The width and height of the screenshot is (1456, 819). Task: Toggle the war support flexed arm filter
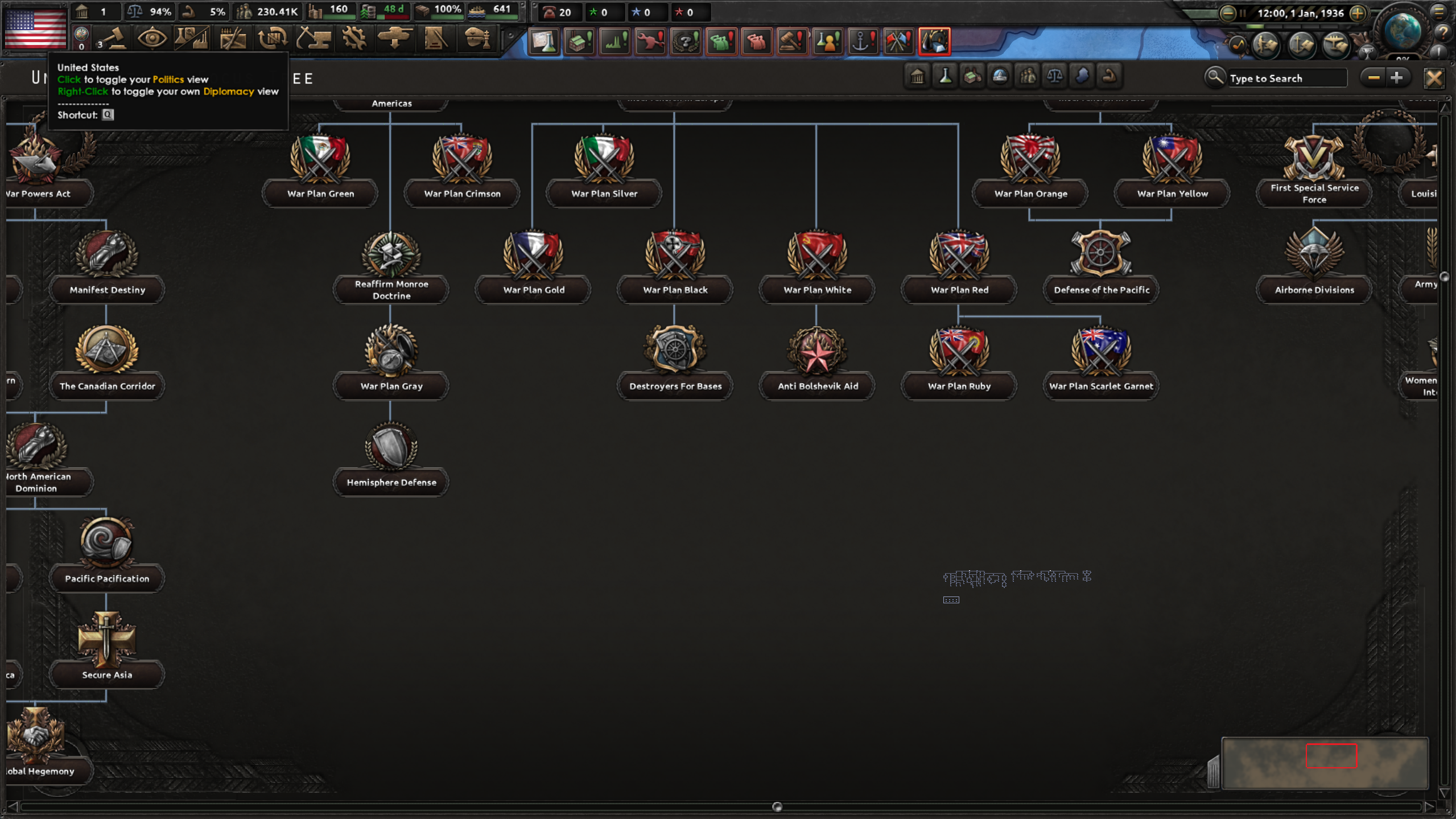tap(1109, 76)
